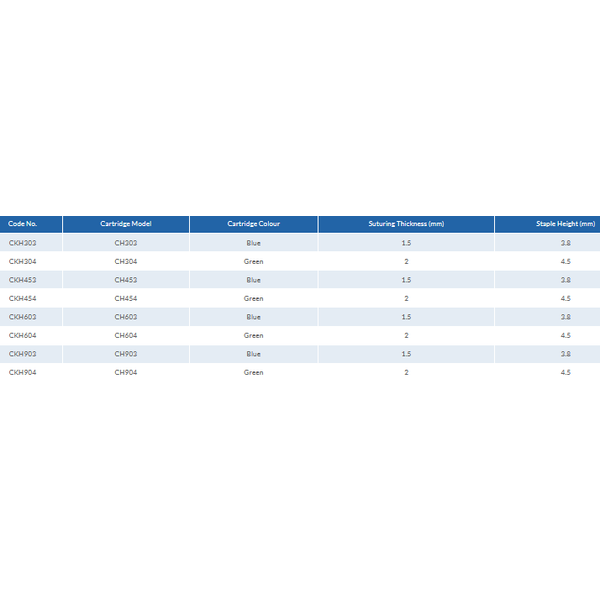Click cartridge model "CH453"
The height and width of the screenshot is (600, 600).
tap(126, 280)
